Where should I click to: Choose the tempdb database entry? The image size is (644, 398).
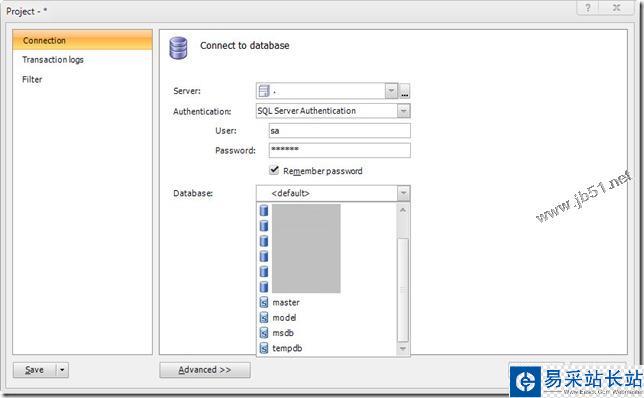tap(287, 348)
